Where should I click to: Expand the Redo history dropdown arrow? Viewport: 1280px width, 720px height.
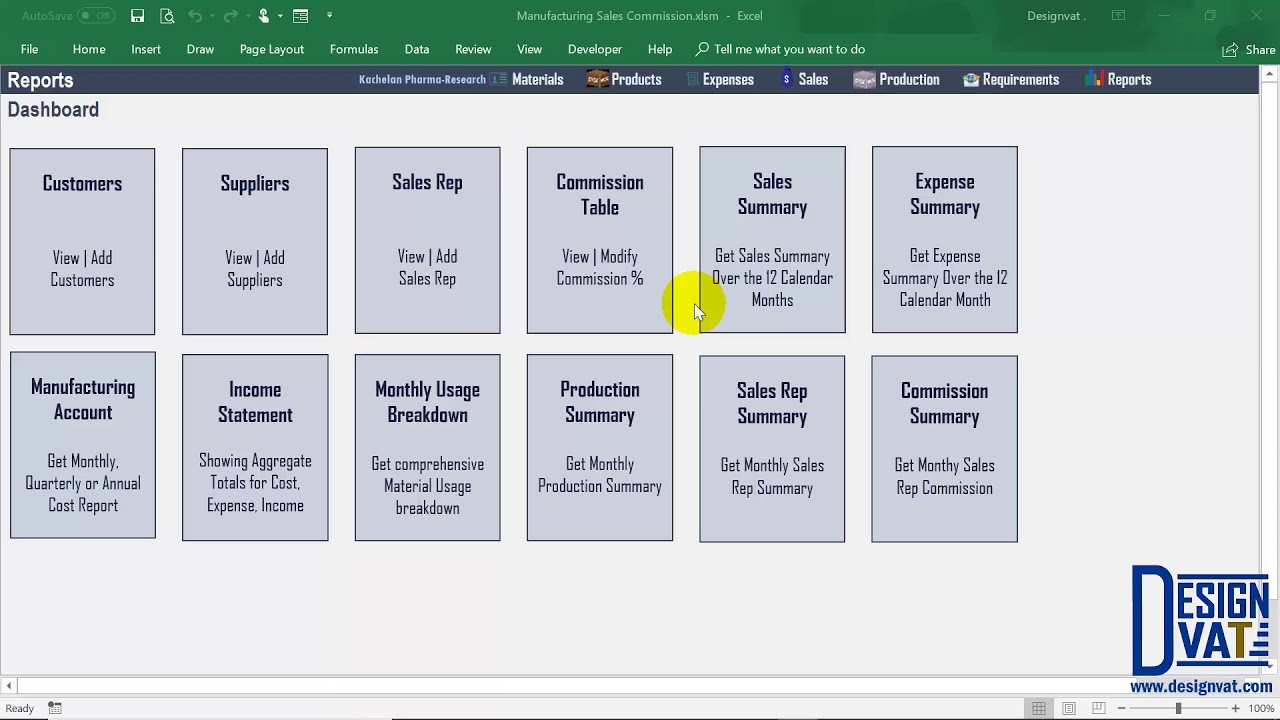click(246, 16)
